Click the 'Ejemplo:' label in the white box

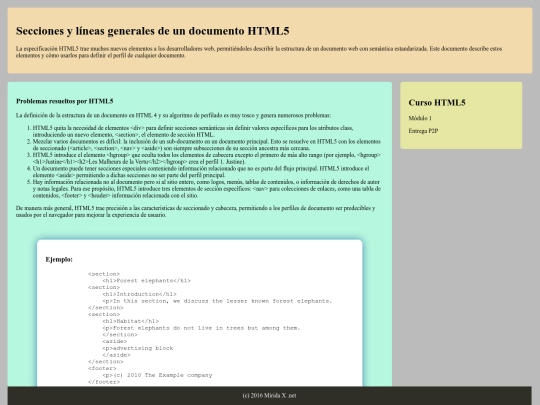[59, 260]
